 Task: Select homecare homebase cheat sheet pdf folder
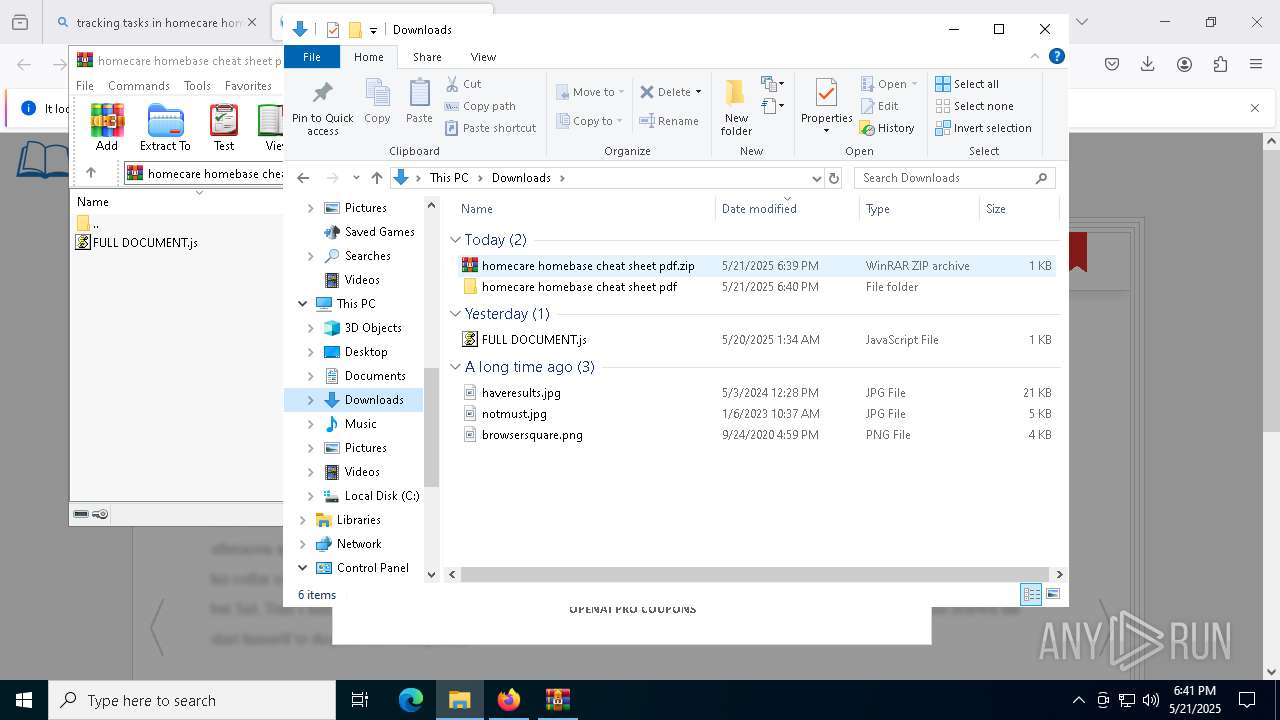[x=756, y=287]
